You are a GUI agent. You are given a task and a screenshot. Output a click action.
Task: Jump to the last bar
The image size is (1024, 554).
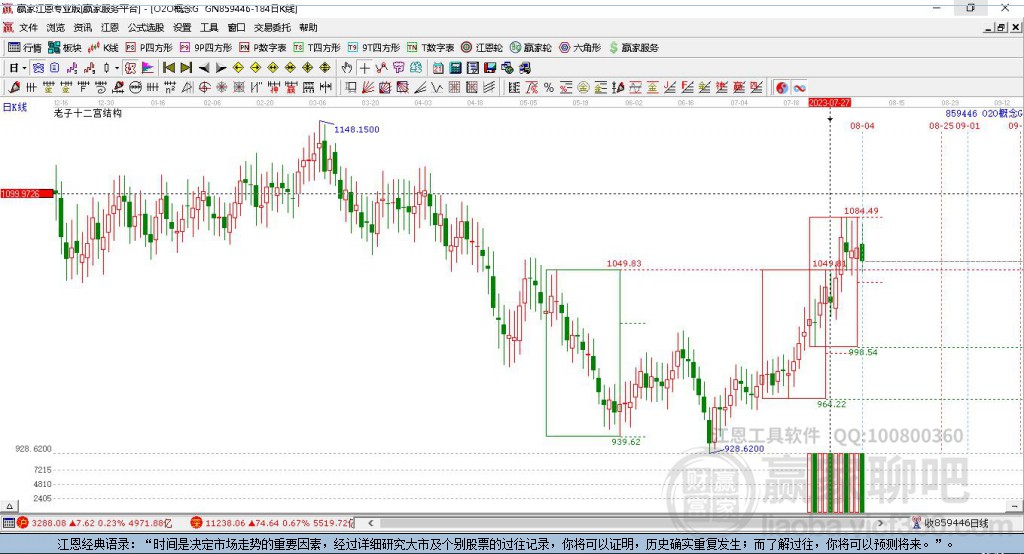[186, 68]
